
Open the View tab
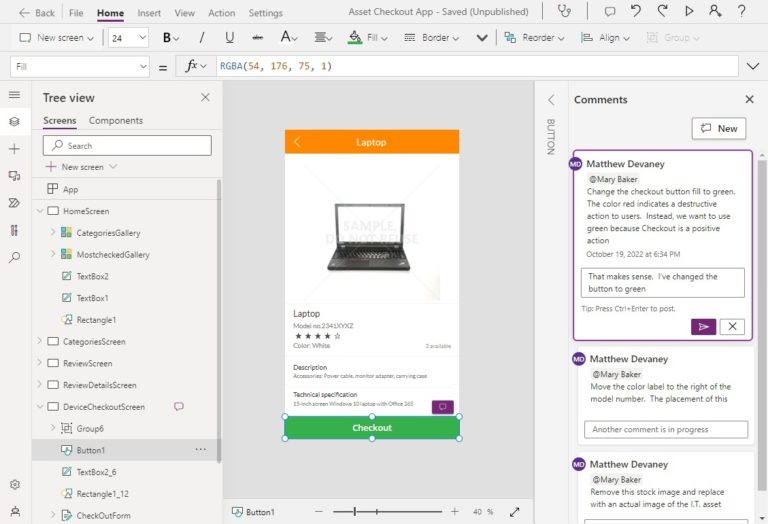(185, 13)
